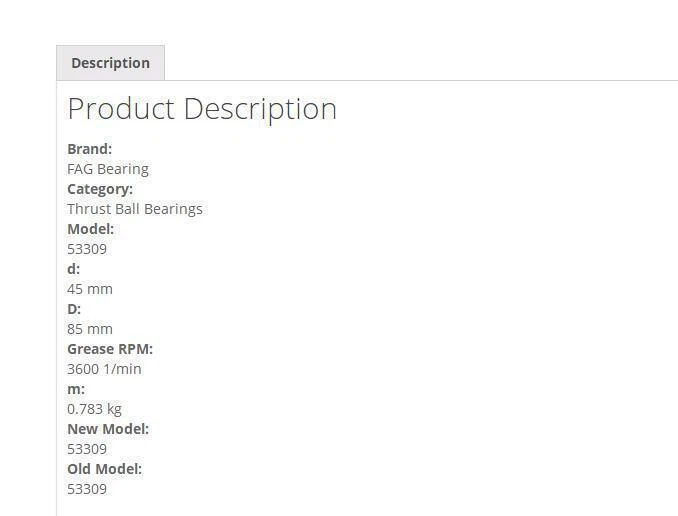Click the Old Model: label
The height and width of the screenshot is (516, 678).
click(105, 469)
